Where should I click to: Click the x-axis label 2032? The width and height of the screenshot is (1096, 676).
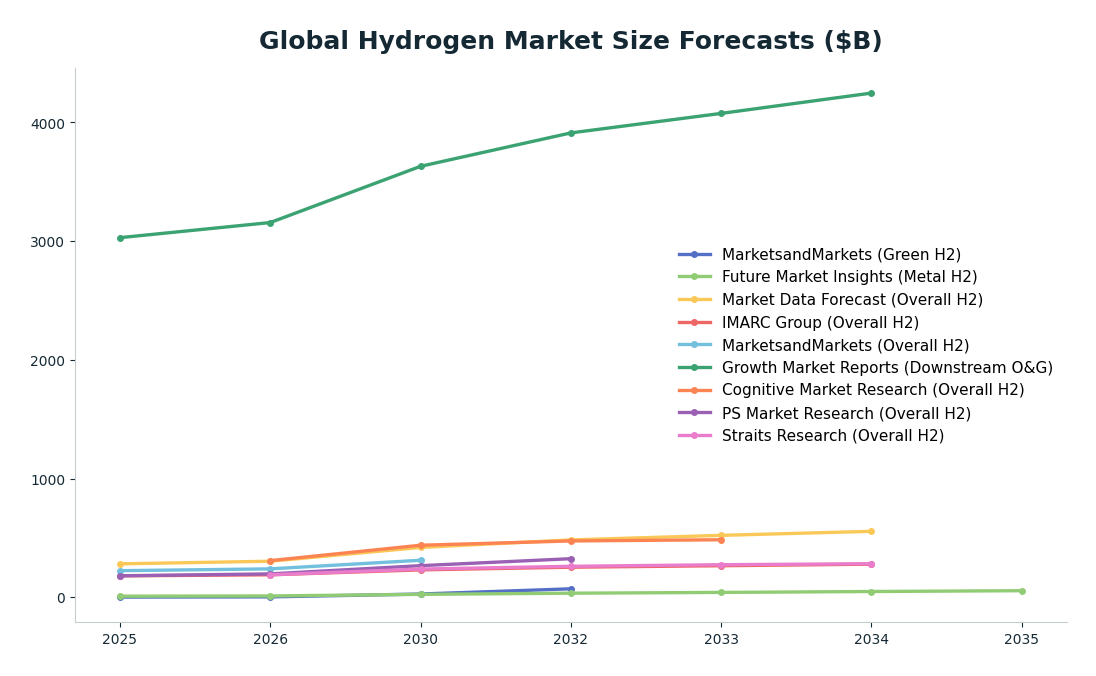[x=571, y=640]
